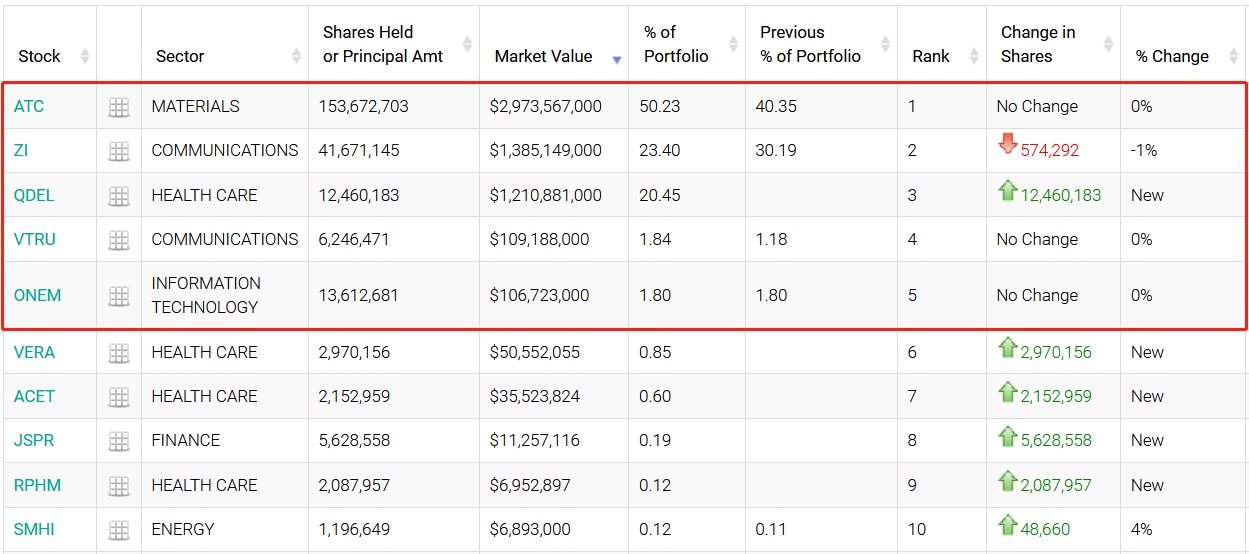Screen dimensions: 1249x554
Task: Click the grid icon in VERA row
Action: click(x=119, y=353)
